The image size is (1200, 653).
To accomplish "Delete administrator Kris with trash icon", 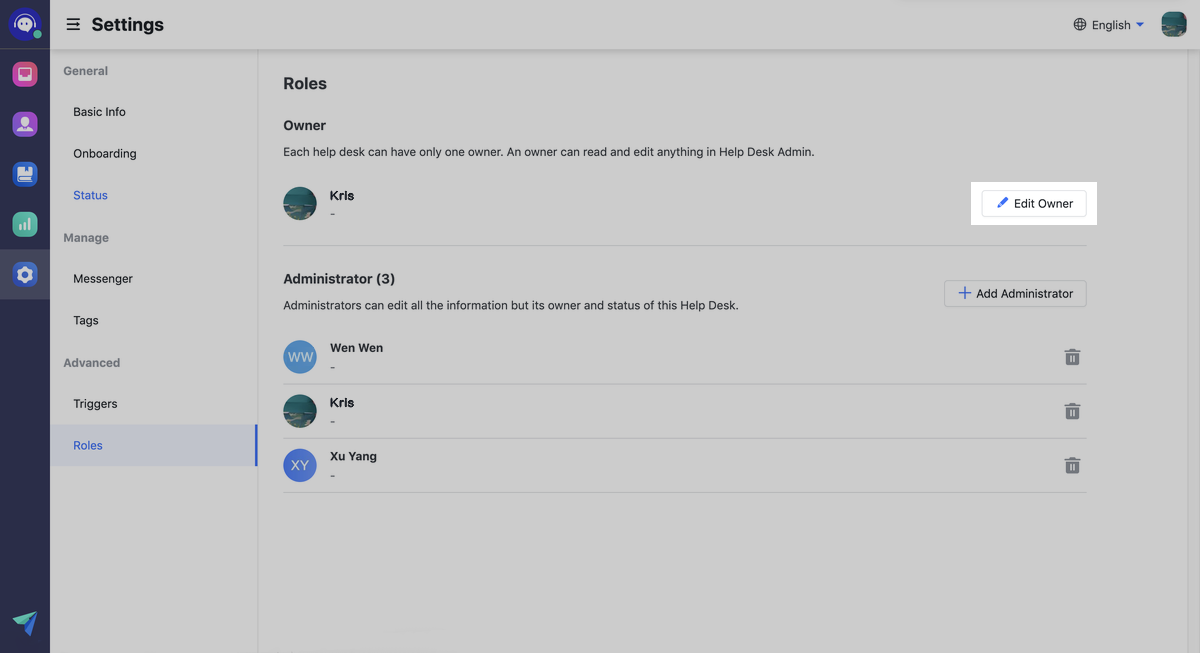I will 1072,411.
